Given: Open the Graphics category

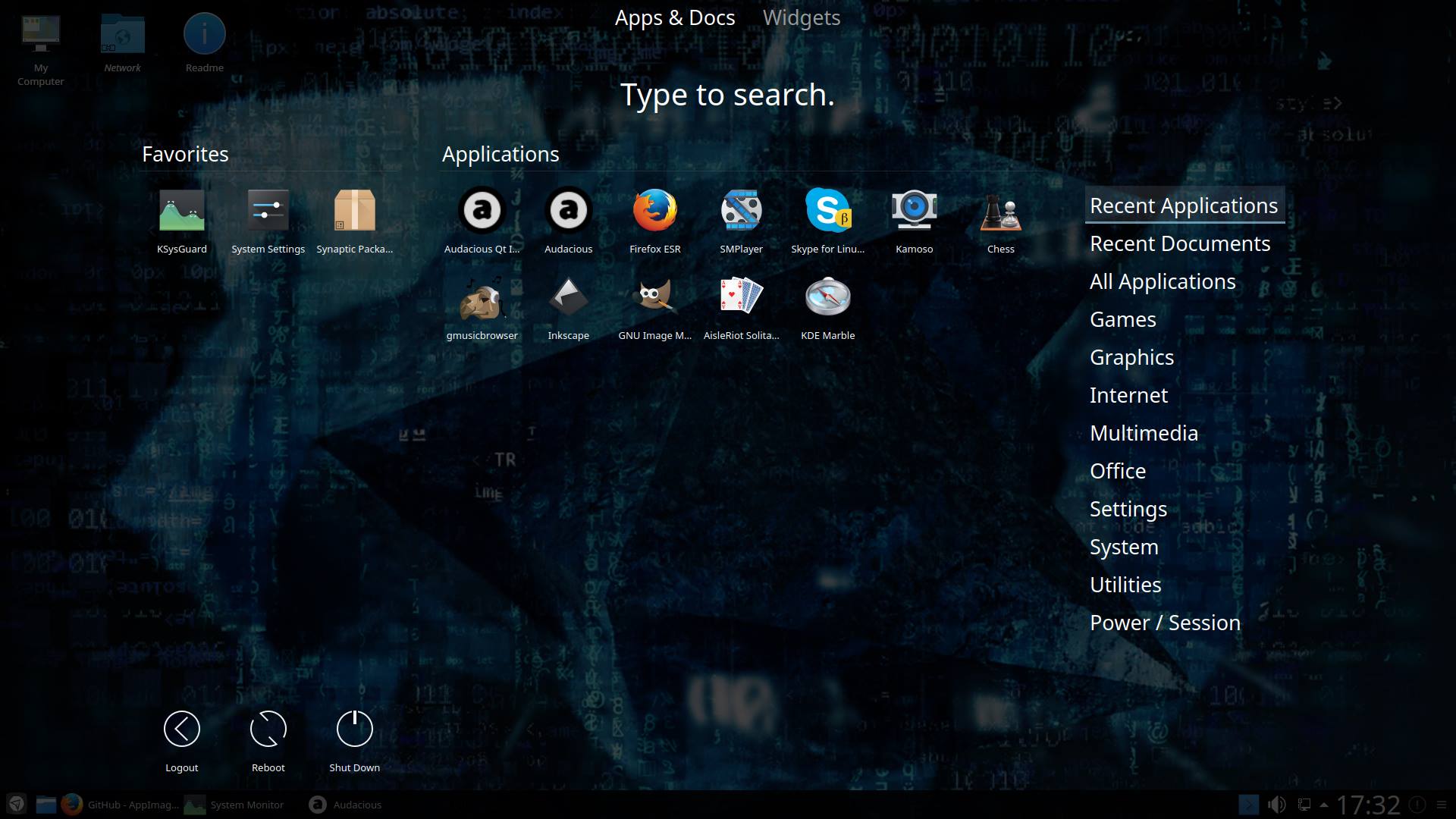Looking at the screenshot, I should point(1131,357).
